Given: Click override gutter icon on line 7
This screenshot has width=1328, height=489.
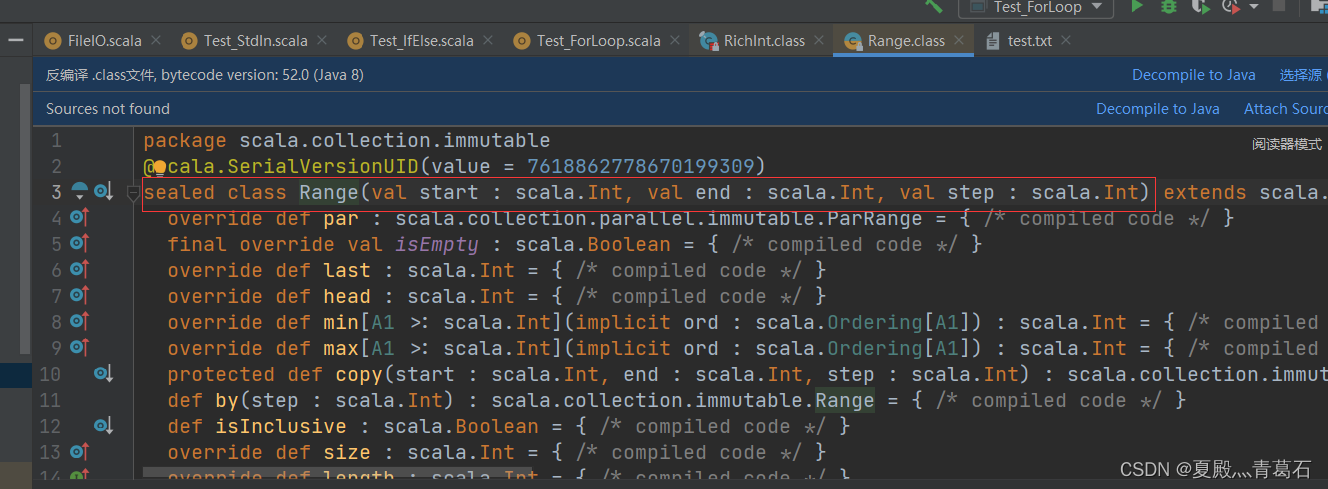Looking at the screenshot, I should click(79, 295).
